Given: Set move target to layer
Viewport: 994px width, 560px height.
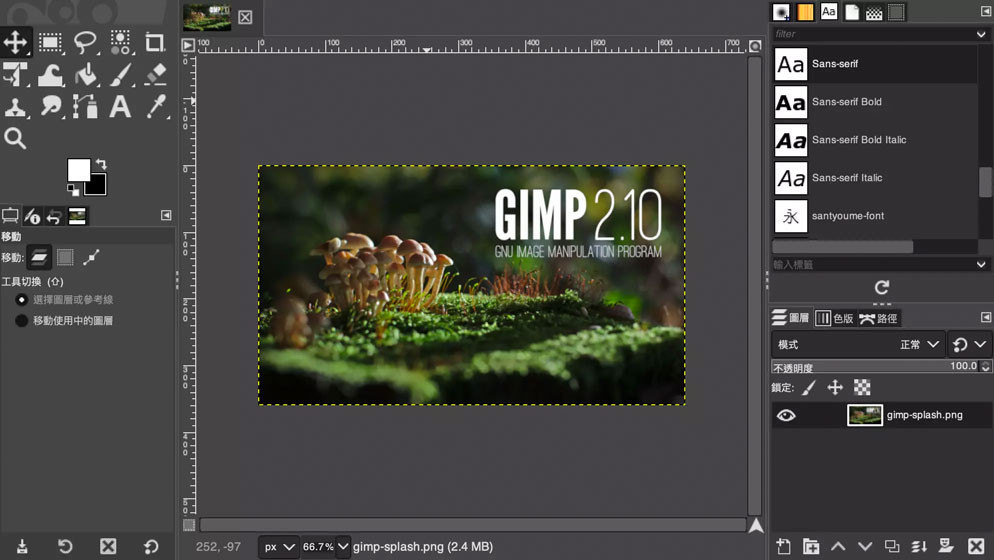Looking at the screenshot, I should pos(39,257).
